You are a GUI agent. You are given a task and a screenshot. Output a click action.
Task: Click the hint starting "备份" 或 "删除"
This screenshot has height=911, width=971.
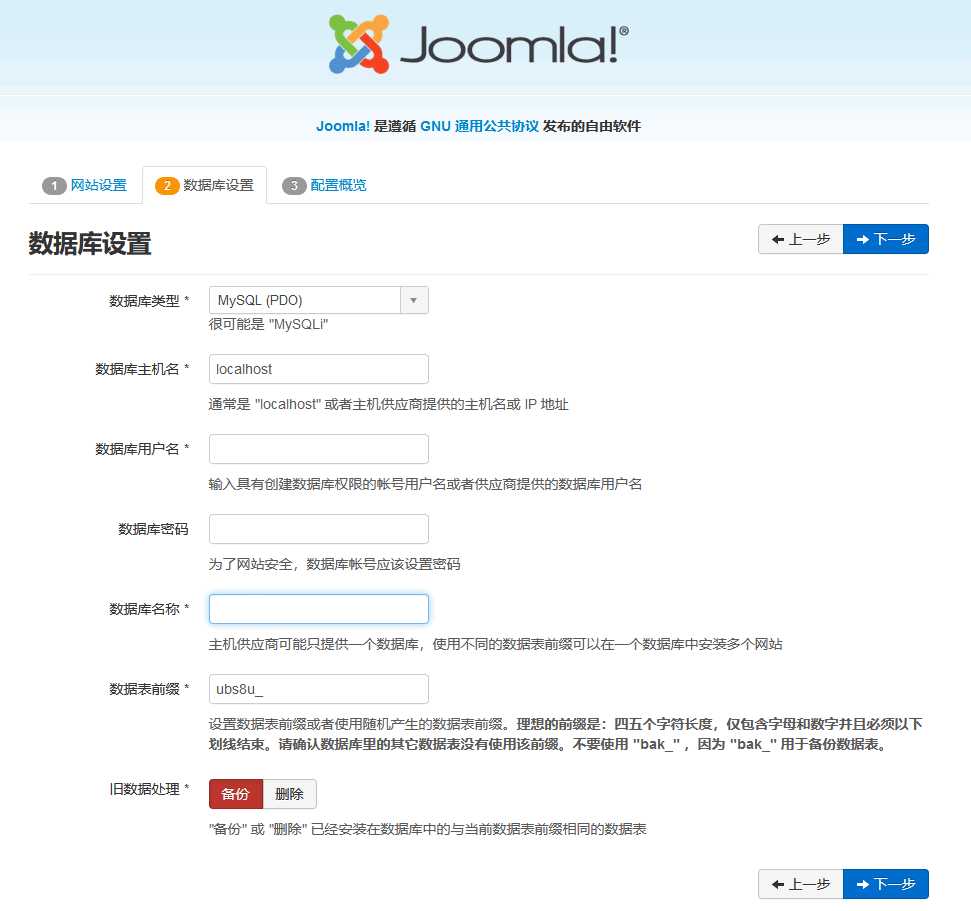[x=427, y=829]
